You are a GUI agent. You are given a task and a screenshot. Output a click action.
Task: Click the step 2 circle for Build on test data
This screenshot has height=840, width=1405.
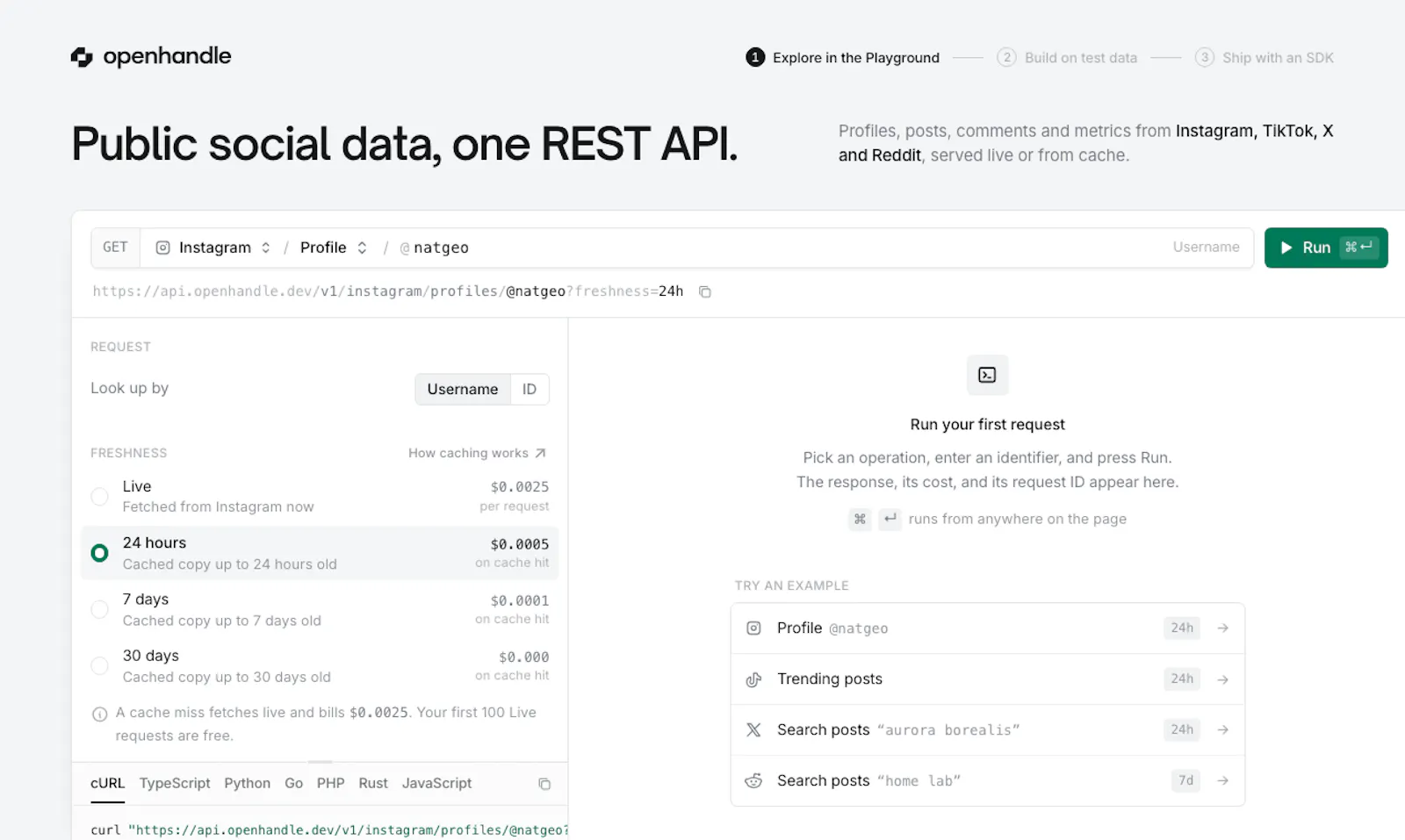click(x=1006, y=57)
